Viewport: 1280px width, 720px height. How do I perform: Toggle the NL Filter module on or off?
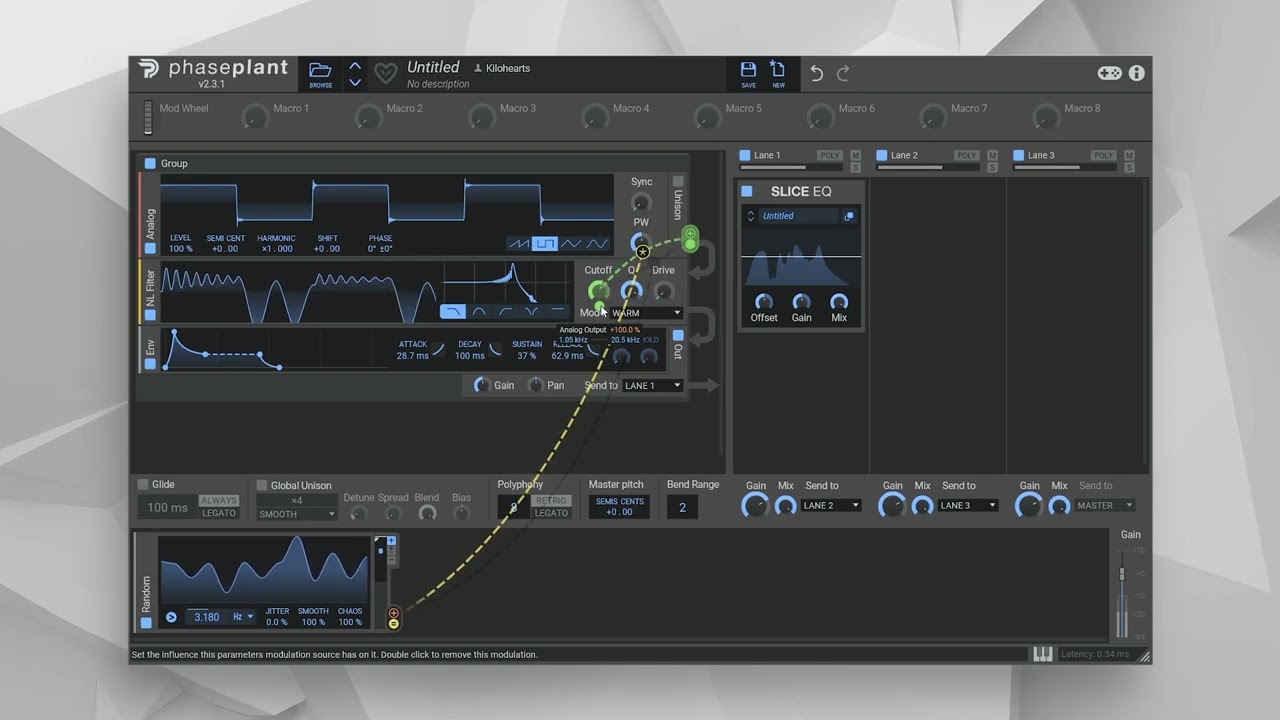pos(150,315)
